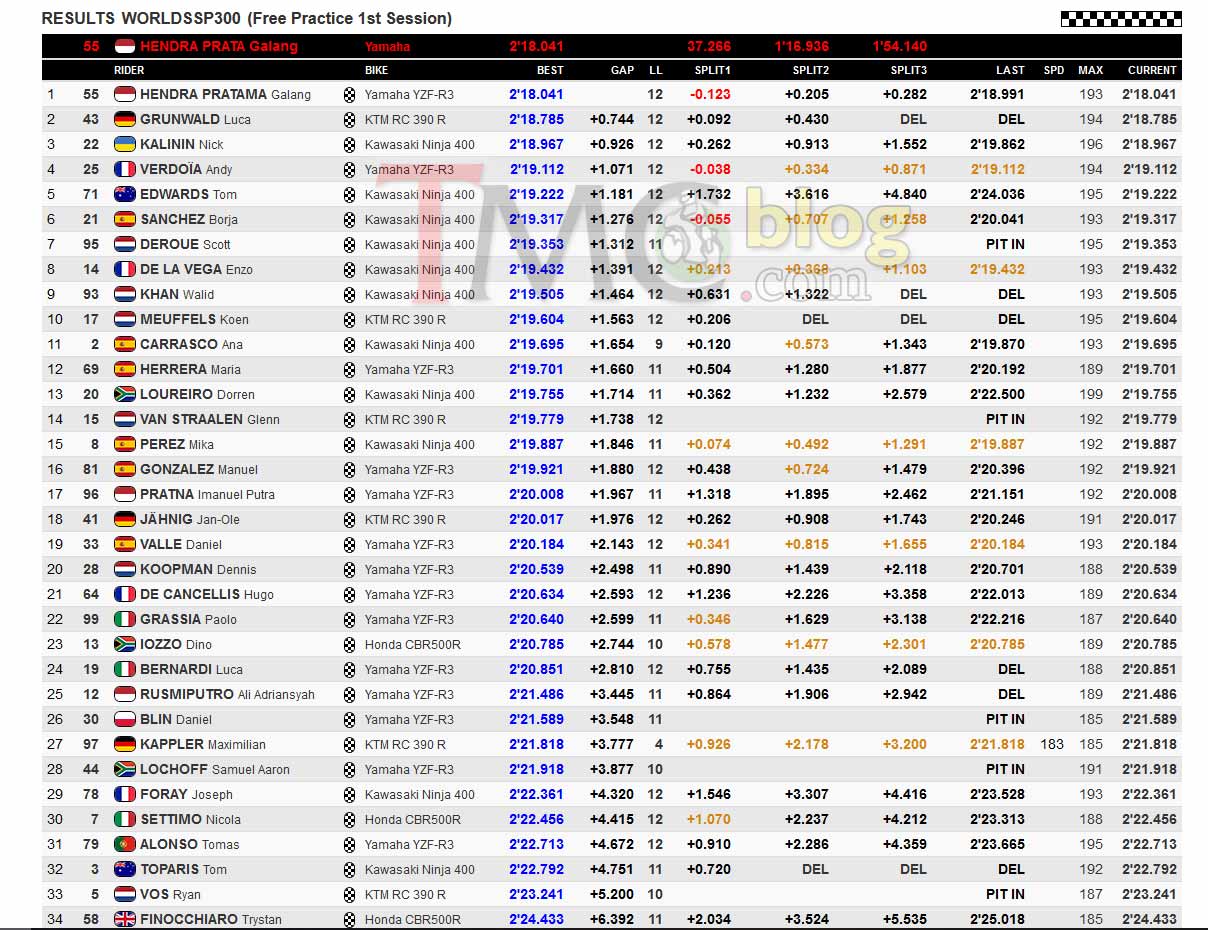
Task: Click rider name LOCHOFF Samuel Aaron
Action: point(215,769)
